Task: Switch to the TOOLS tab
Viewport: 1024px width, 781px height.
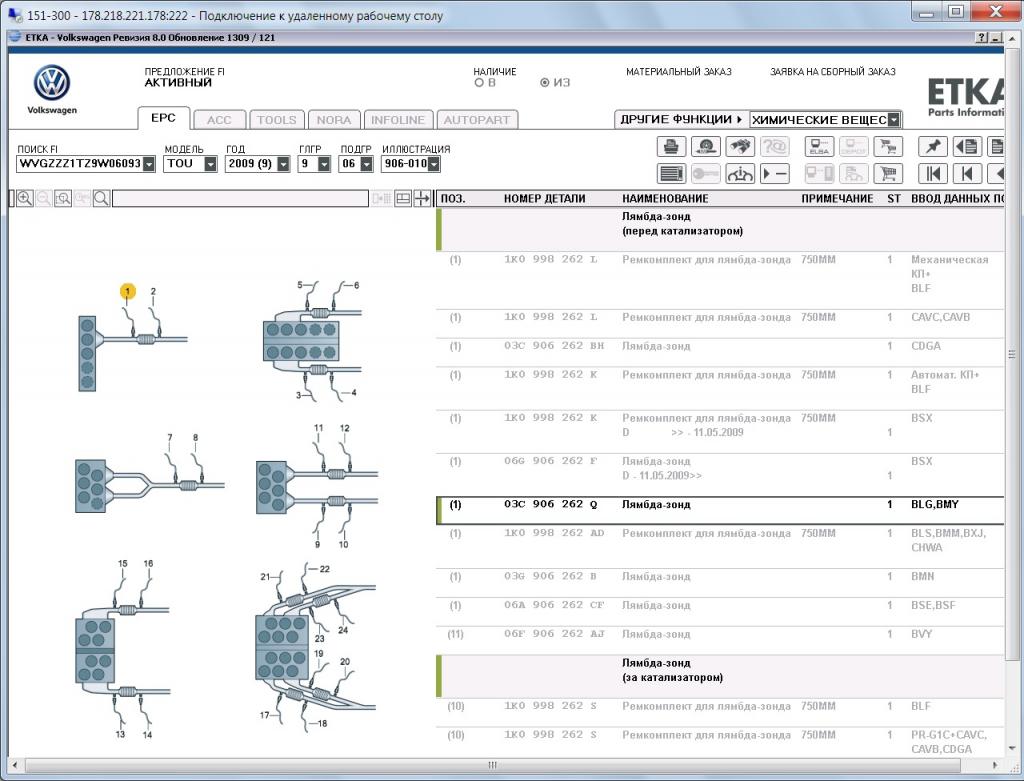Action: (x=276, y=120)
